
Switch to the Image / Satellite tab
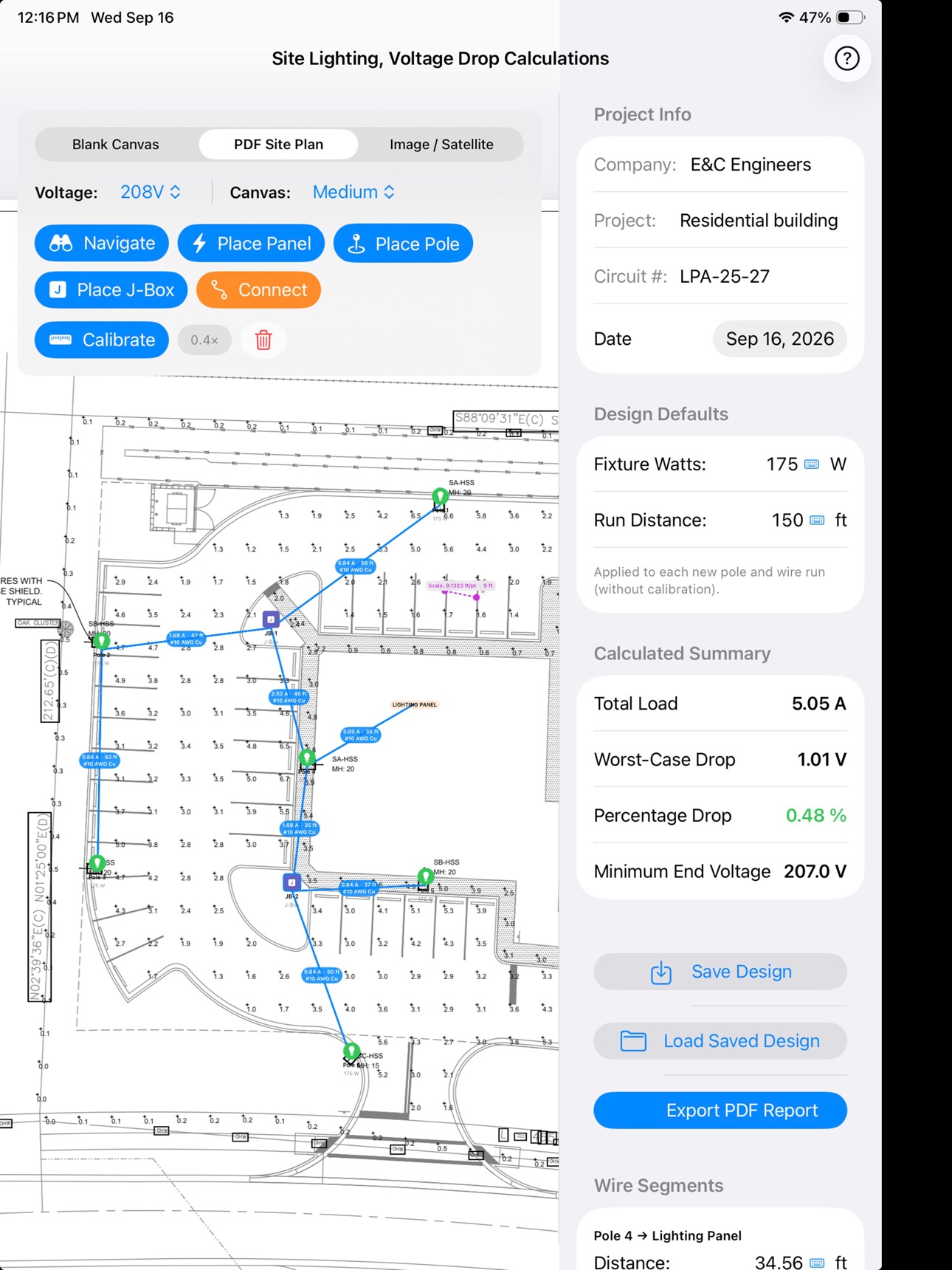(441, 145)
